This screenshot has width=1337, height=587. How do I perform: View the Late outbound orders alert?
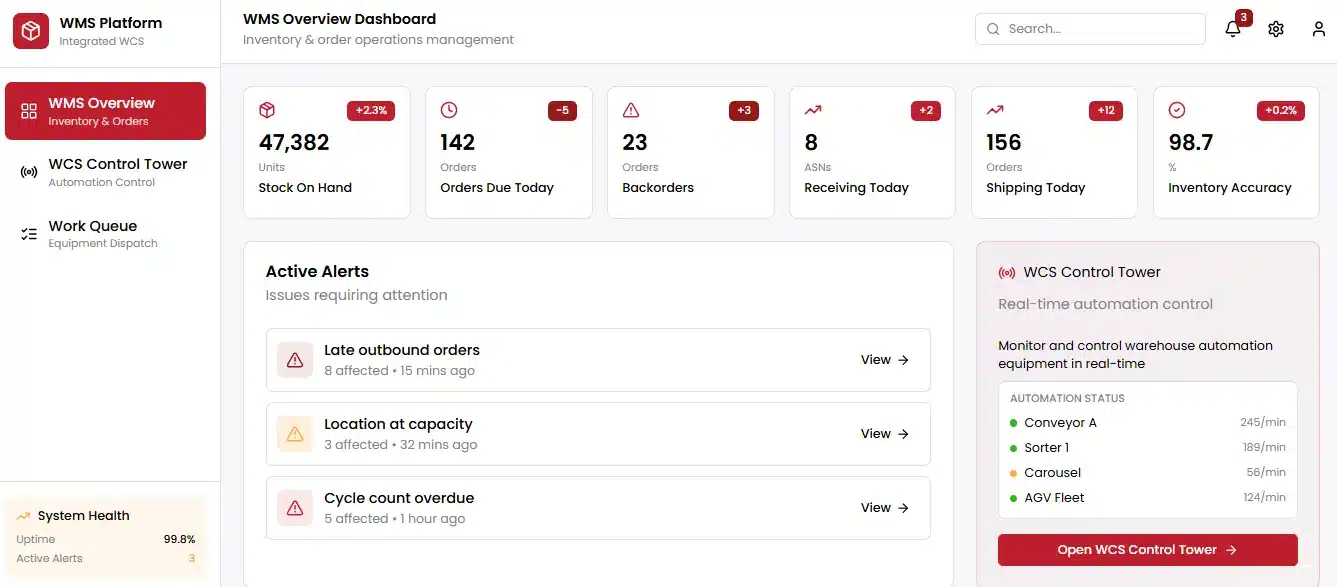pos(884,360)
